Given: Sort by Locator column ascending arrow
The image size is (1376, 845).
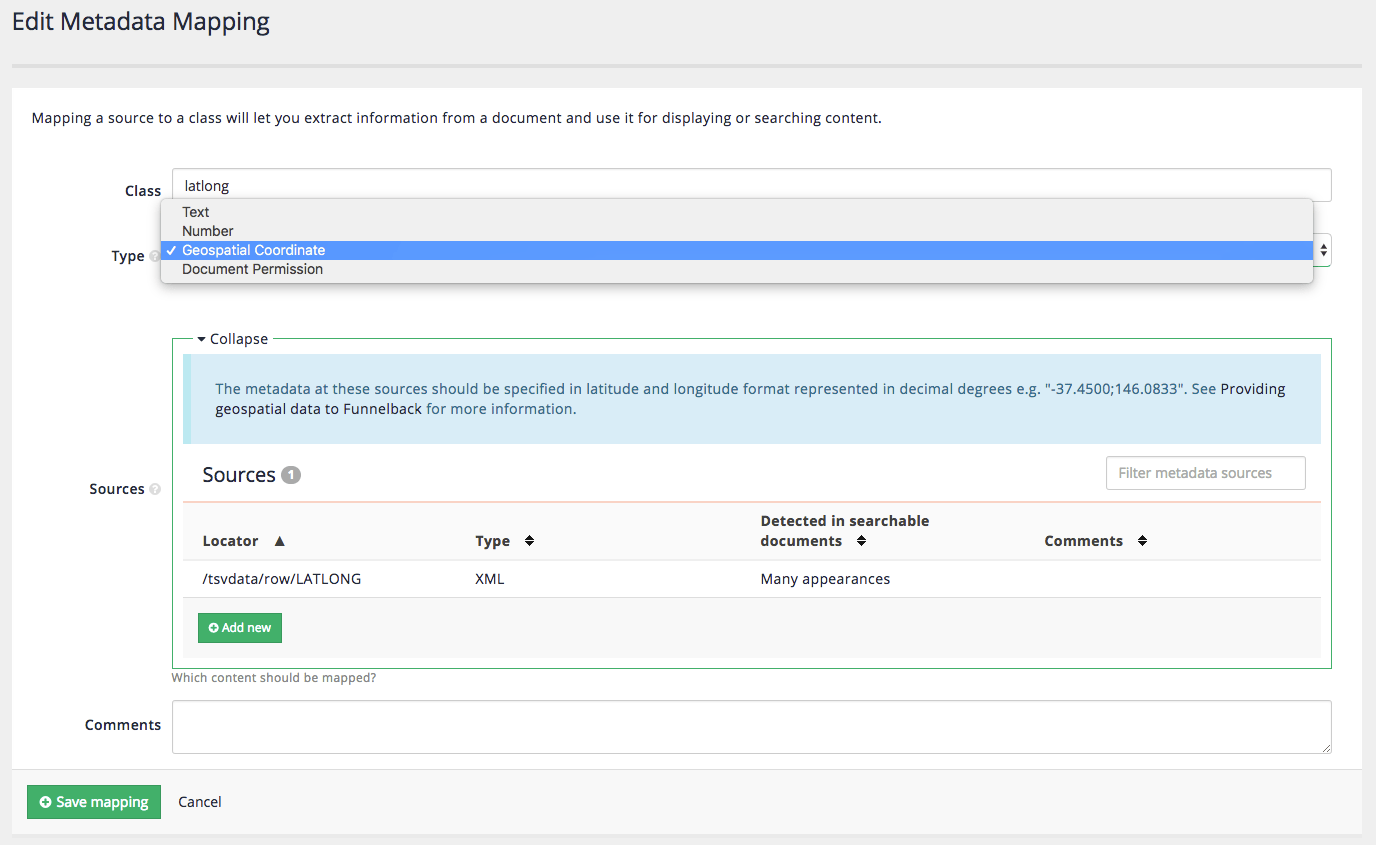Looking at the screenshot, I should 280,541.
